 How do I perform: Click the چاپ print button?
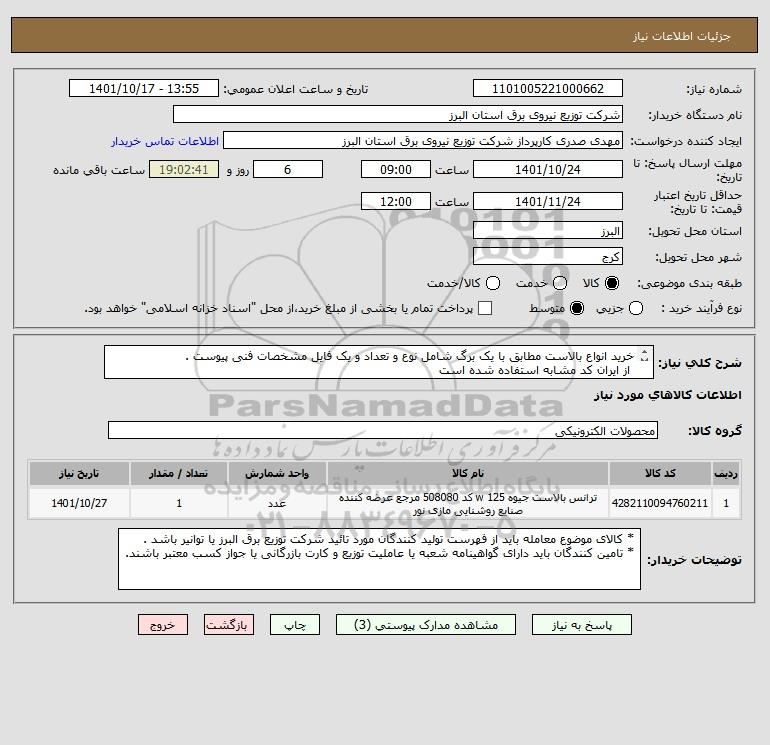click(295, 625)
